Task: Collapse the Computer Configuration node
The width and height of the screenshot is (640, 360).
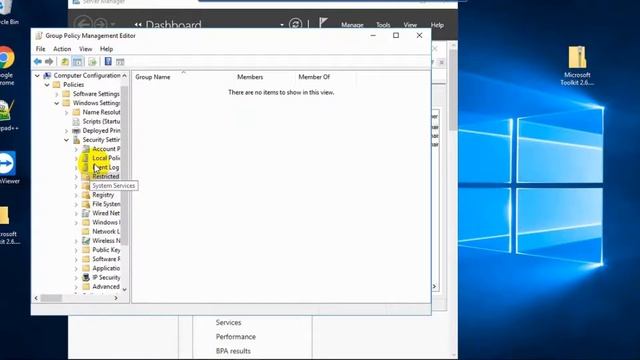Action: [x=37, y=76]
